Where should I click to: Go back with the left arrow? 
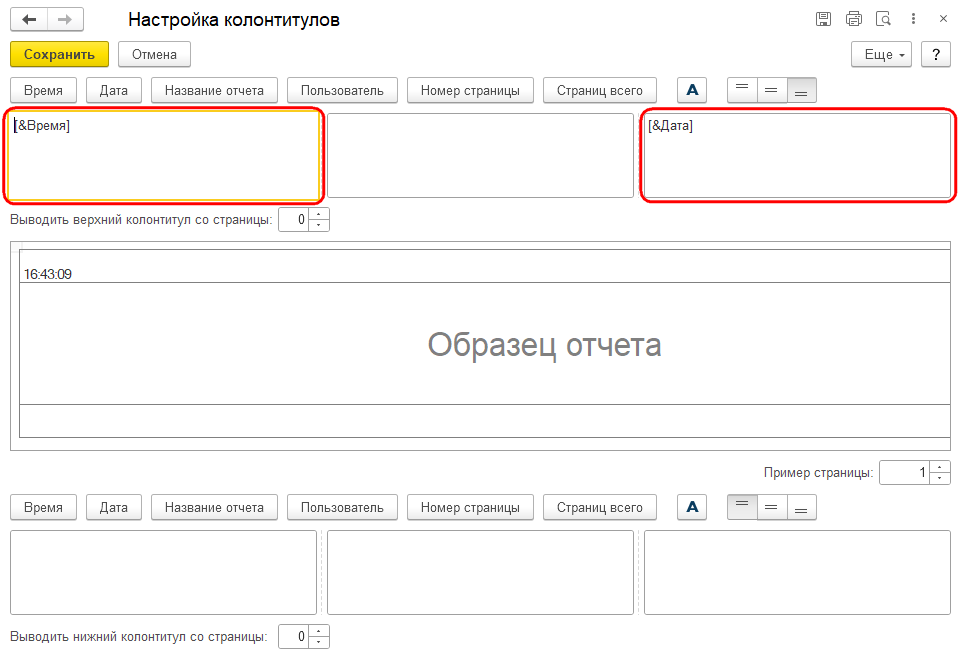29,20
